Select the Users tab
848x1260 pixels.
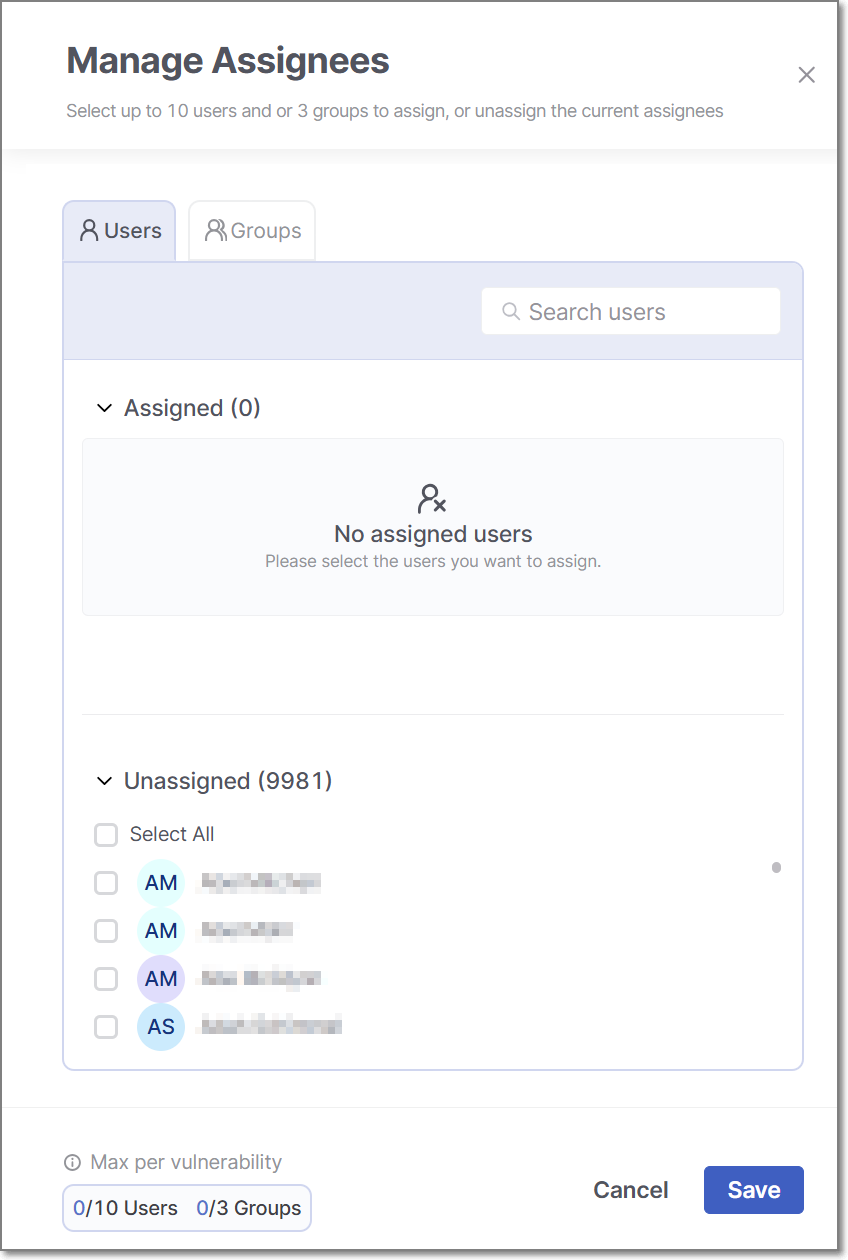point(120,231)
